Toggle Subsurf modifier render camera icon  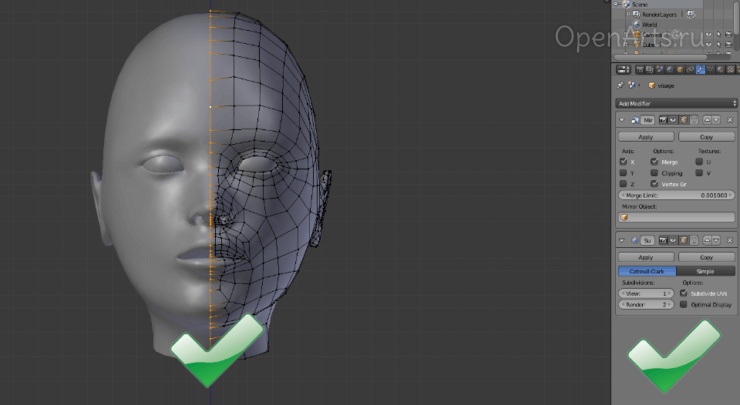click(x=661, y=240)
